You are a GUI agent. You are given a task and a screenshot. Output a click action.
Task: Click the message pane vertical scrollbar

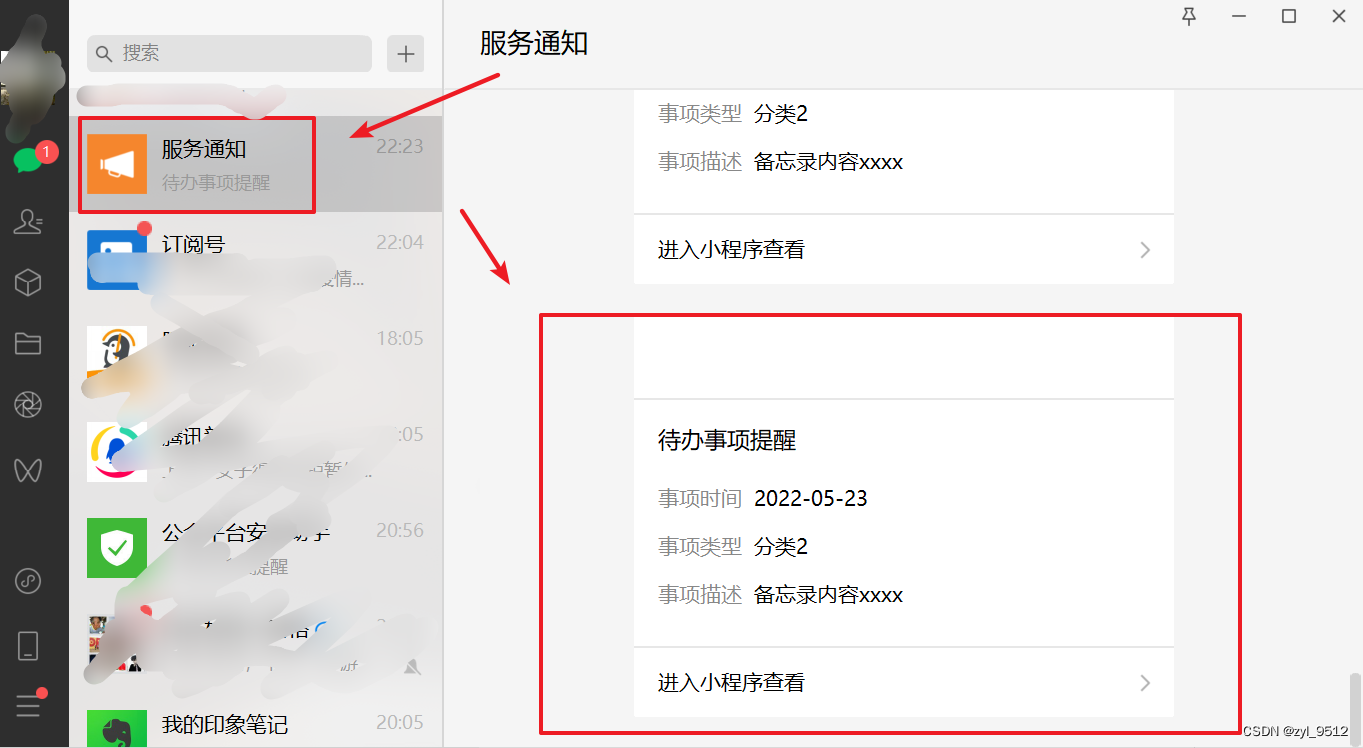pyautogui.click(x=1355, y=707)
